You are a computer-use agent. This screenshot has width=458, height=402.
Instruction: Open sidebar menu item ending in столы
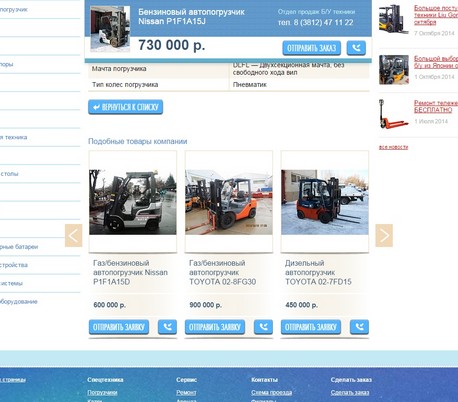[x=9, y=174]
